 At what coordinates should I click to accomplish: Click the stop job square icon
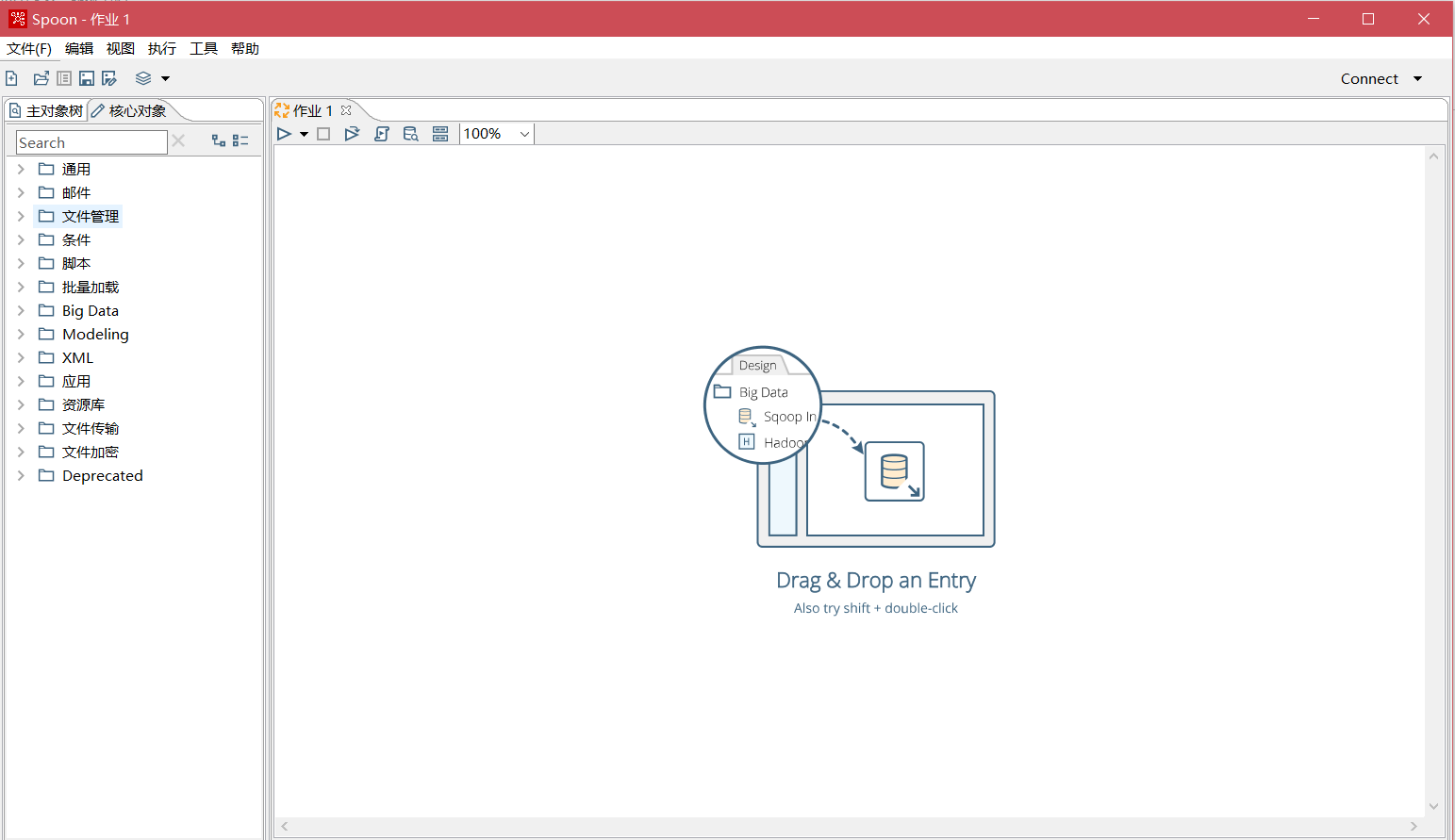coord(323,134)
